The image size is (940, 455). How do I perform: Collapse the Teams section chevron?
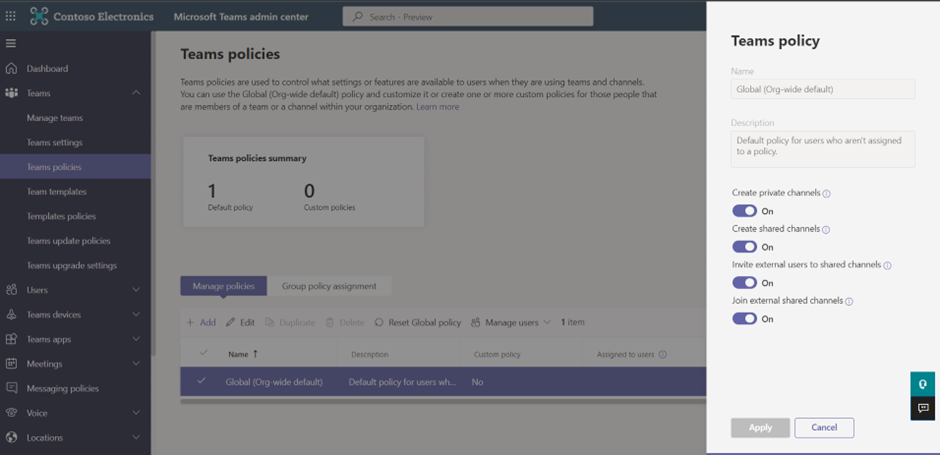click(136, 93)
